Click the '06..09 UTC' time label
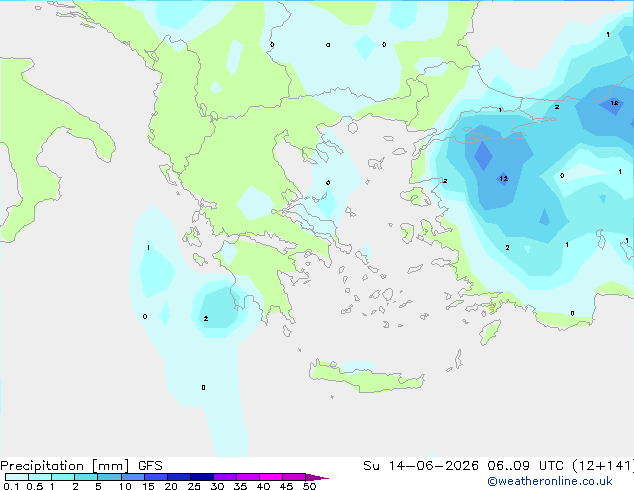The image size is (634, 490). [524, 466]
